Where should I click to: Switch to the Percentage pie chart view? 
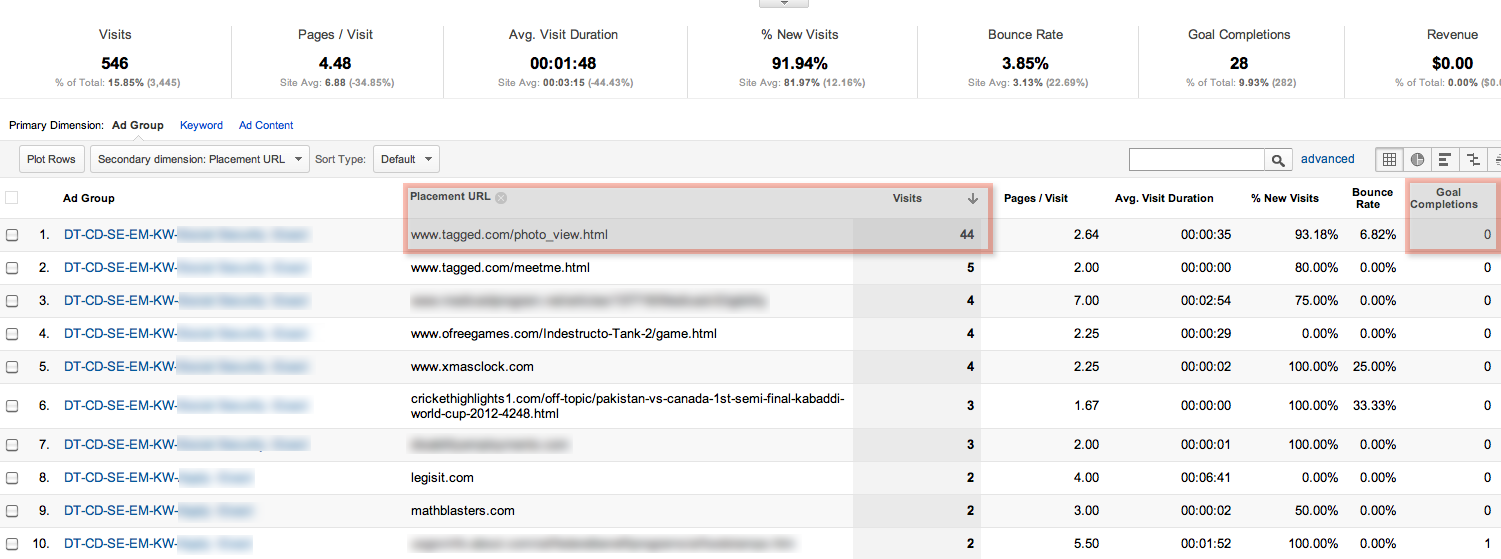pyautogui.click(x=1417, y=159)
